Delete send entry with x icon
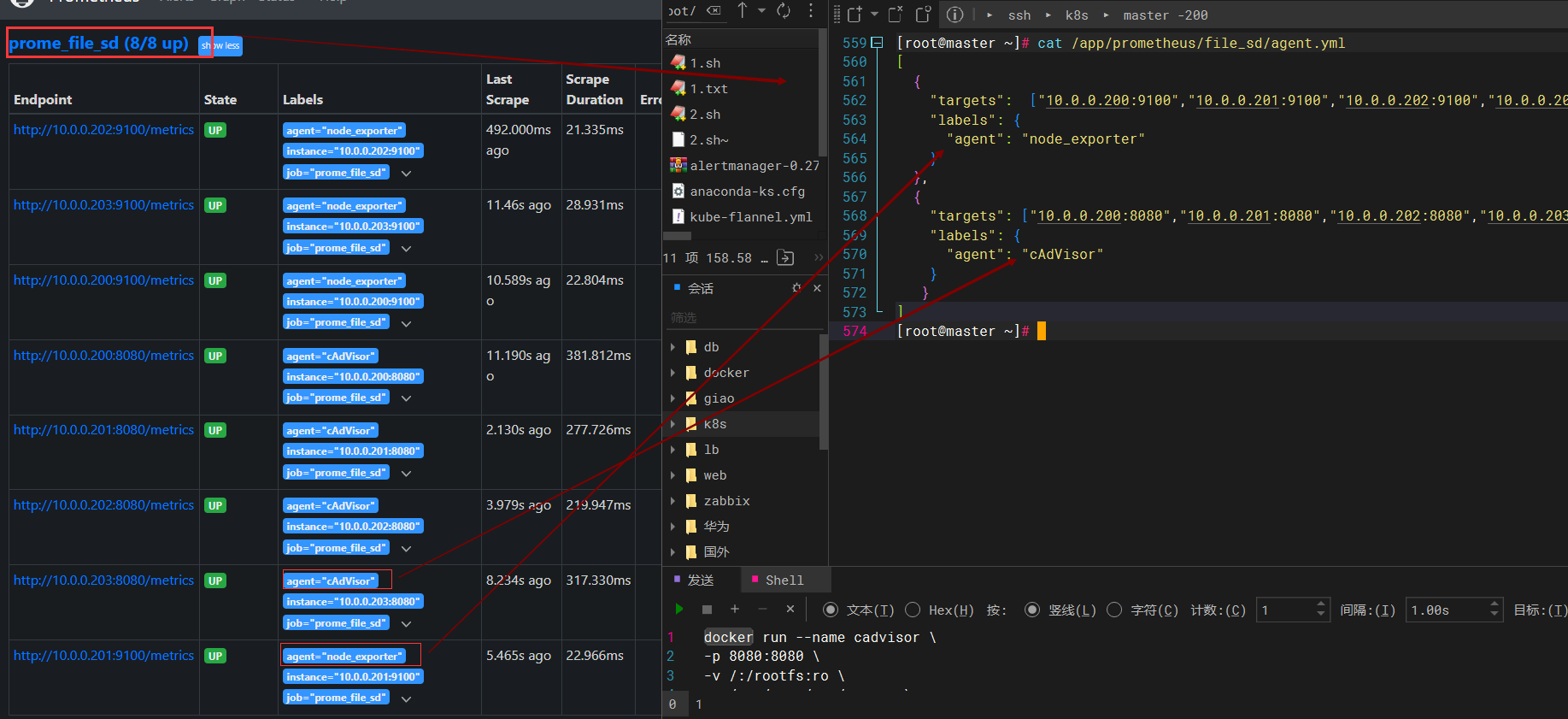The height and width of the screenshot is (719, 1568). 790,609
